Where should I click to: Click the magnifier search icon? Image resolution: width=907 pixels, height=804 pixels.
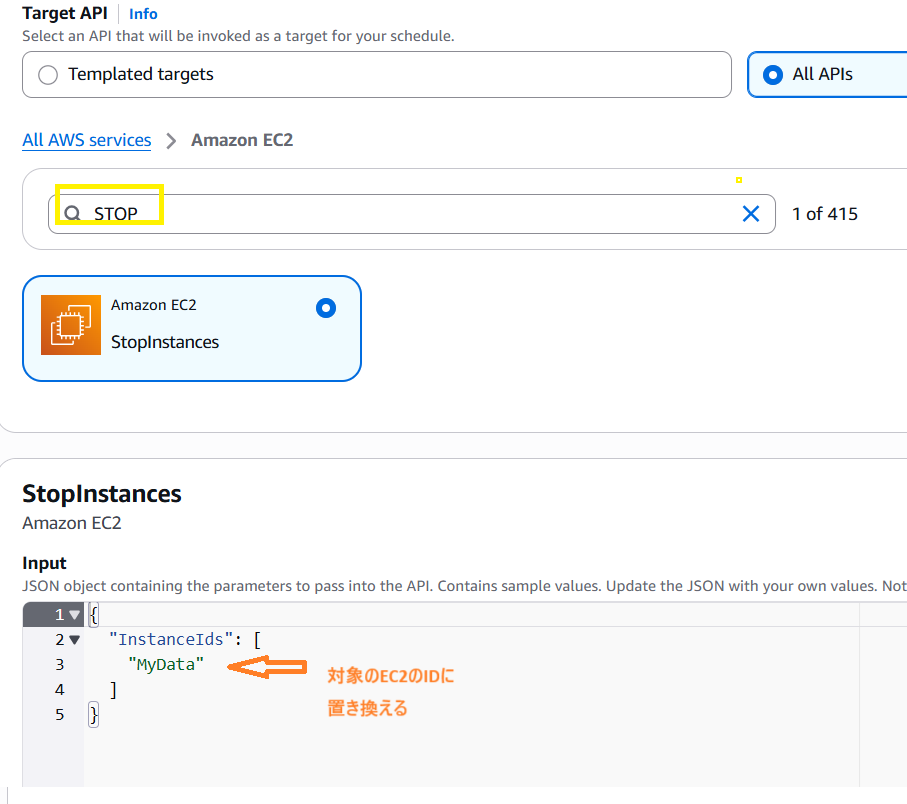pyautogui.click(x=72, y=213)
